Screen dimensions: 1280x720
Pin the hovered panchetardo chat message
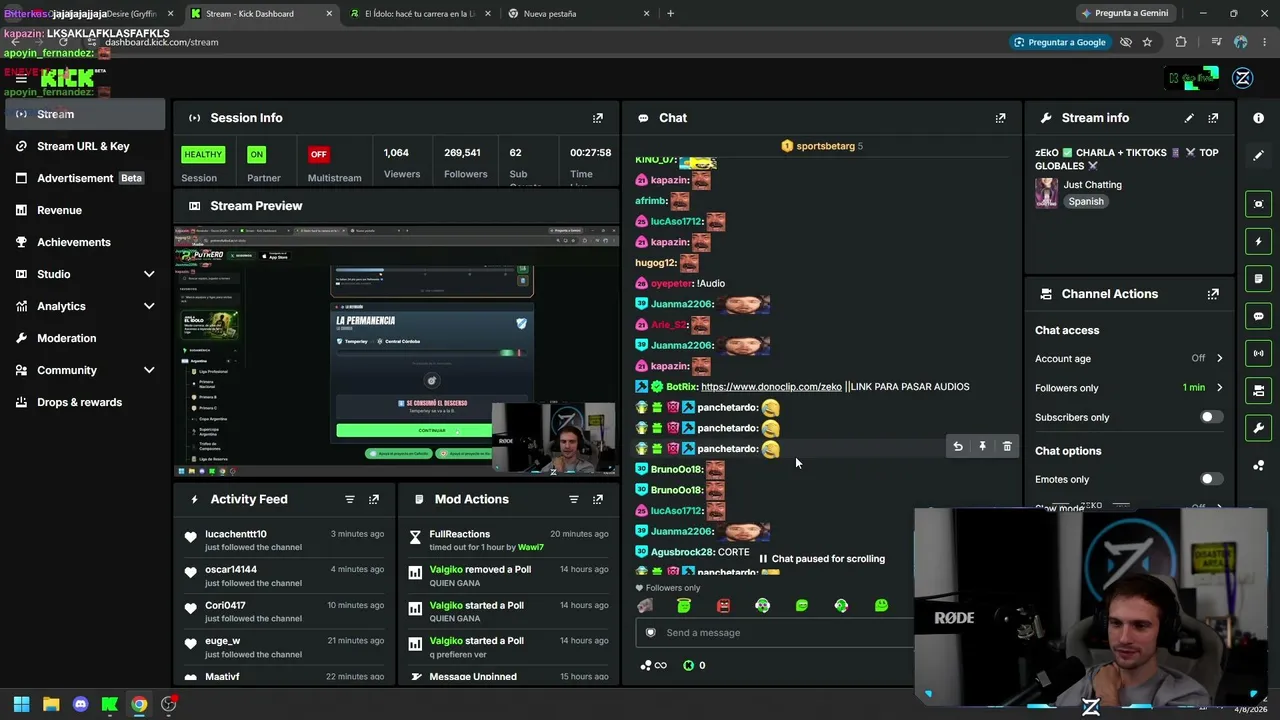click(982, 447)
